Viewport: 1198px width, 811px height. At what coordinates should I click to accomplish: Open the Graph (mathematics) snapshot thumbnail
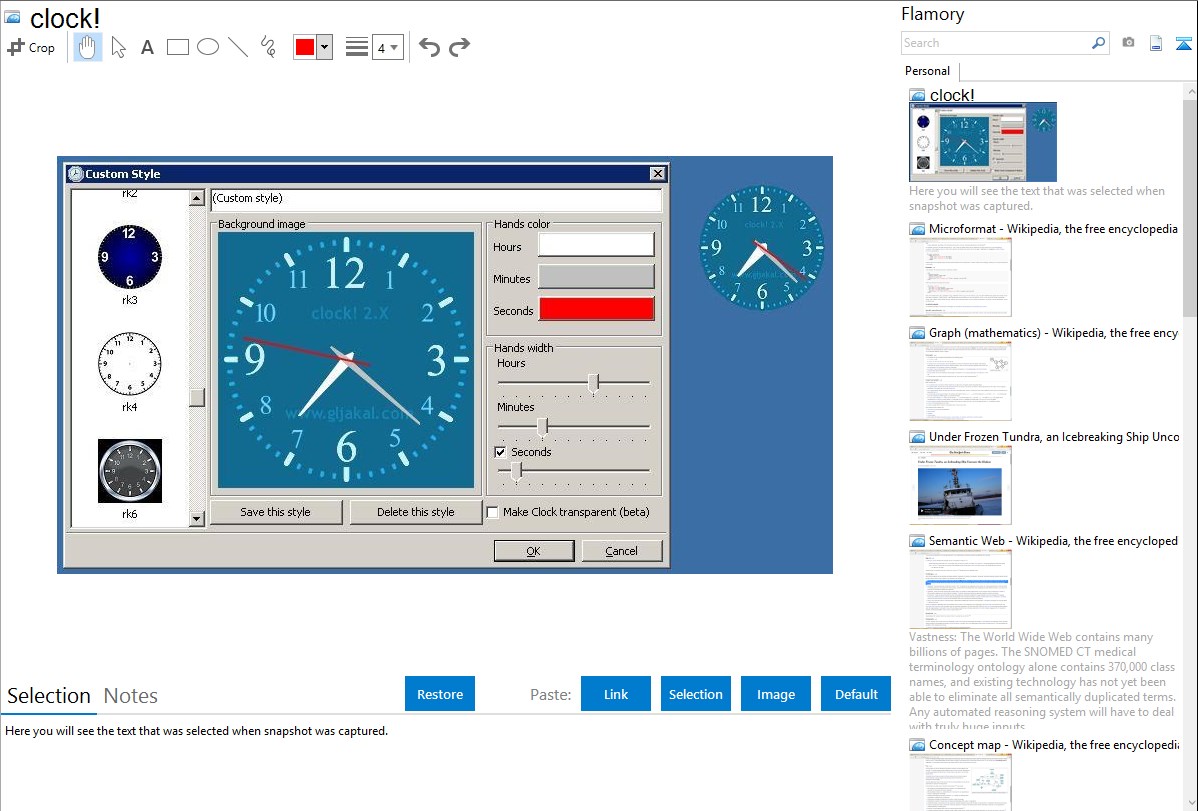[x=960, y=381]
